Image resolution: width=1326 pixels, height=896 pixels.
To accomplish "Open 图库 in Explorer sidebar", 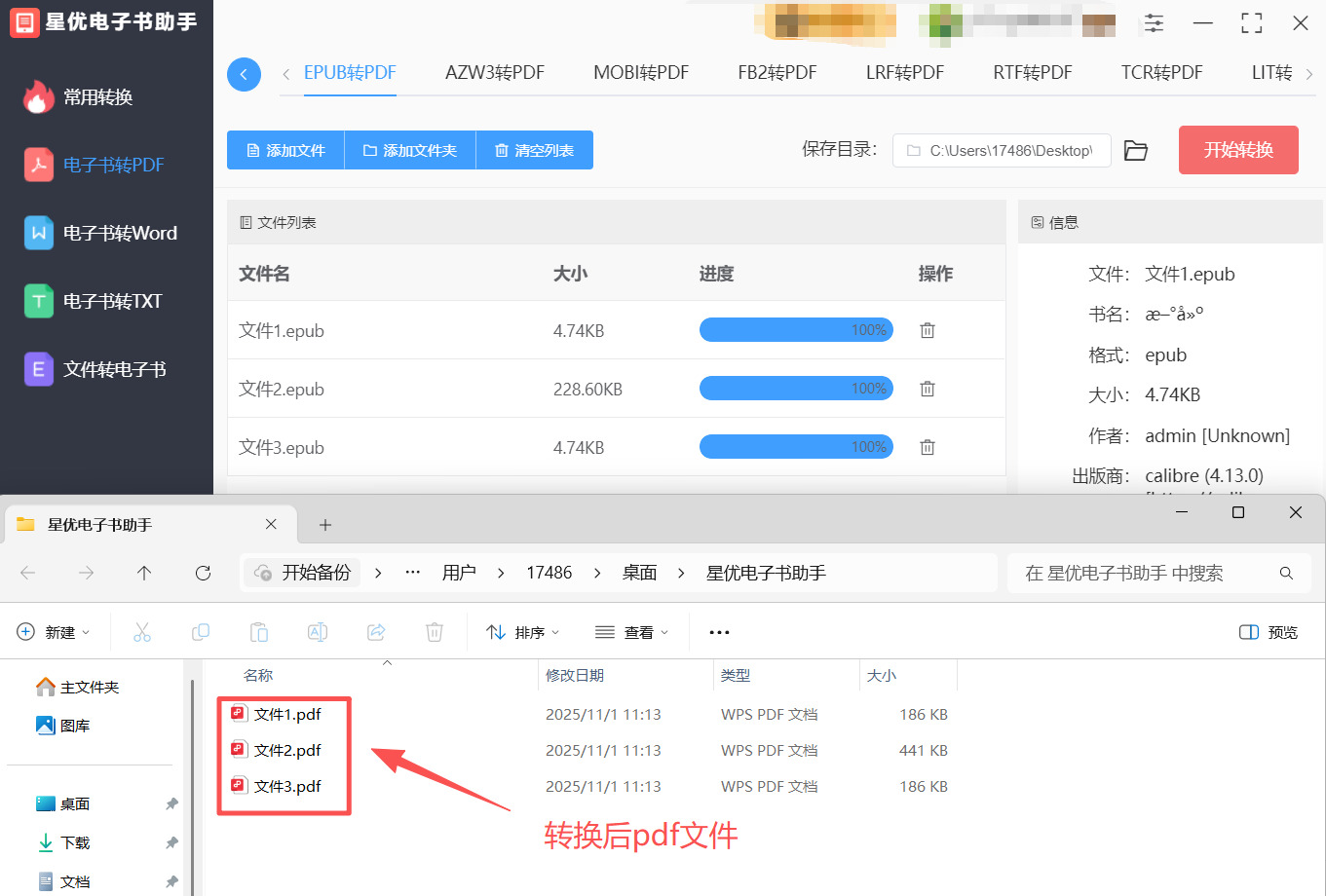I will click(63, 726).
